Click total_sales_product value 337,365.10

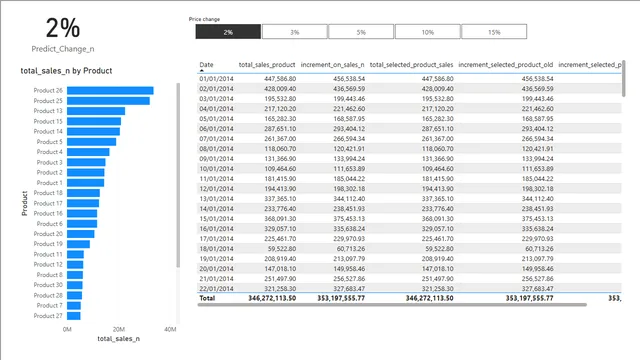coord(280,199)
